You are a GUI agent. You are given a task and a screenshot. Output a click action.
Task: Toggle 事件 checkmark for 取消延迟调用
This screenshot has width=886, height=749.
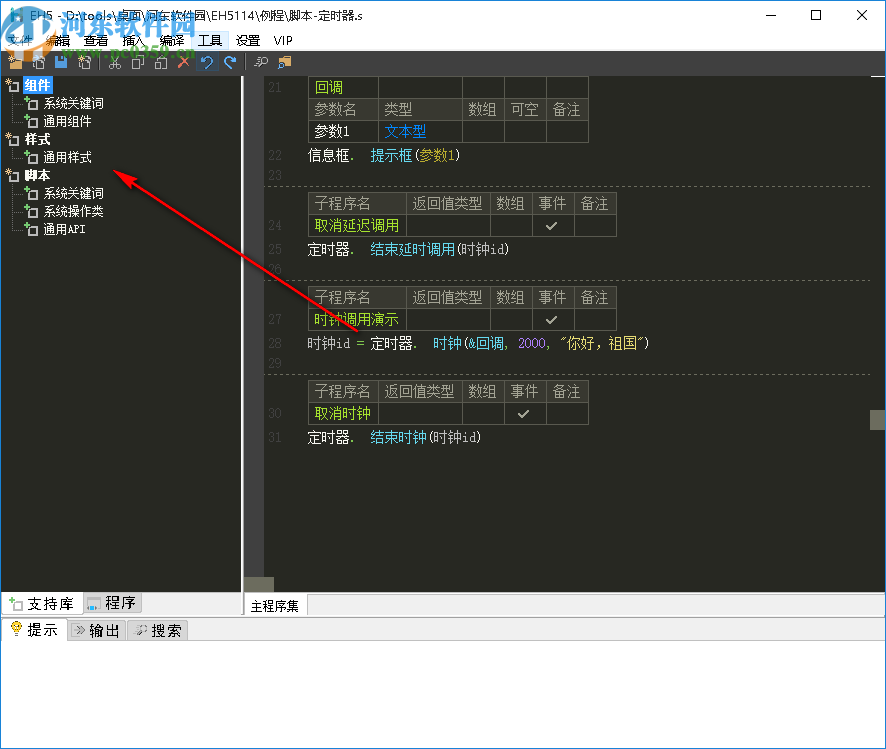pos(552,225)
